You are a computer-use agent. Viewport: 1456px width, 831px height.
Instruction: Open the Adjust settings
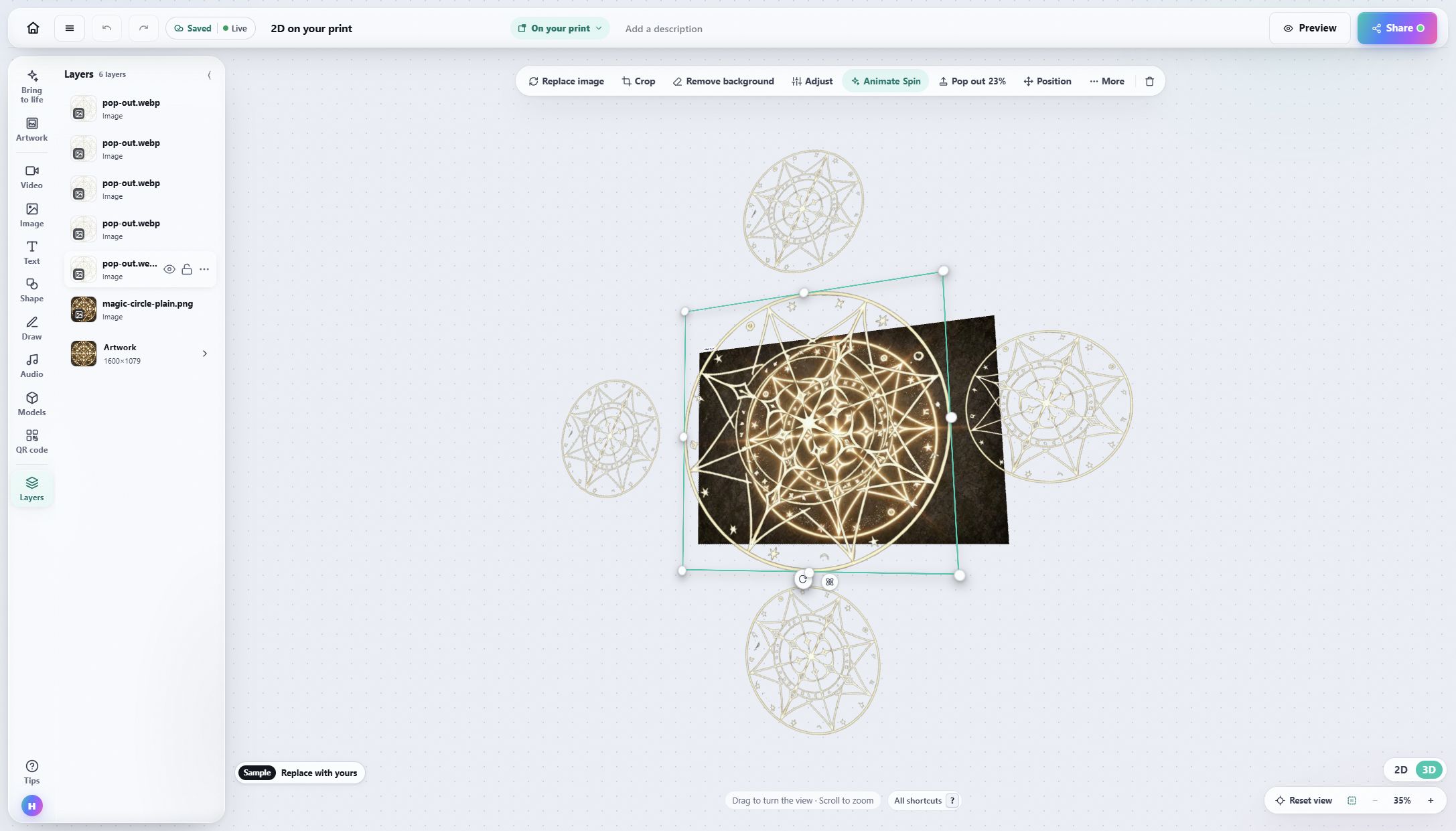coord(812,81)
